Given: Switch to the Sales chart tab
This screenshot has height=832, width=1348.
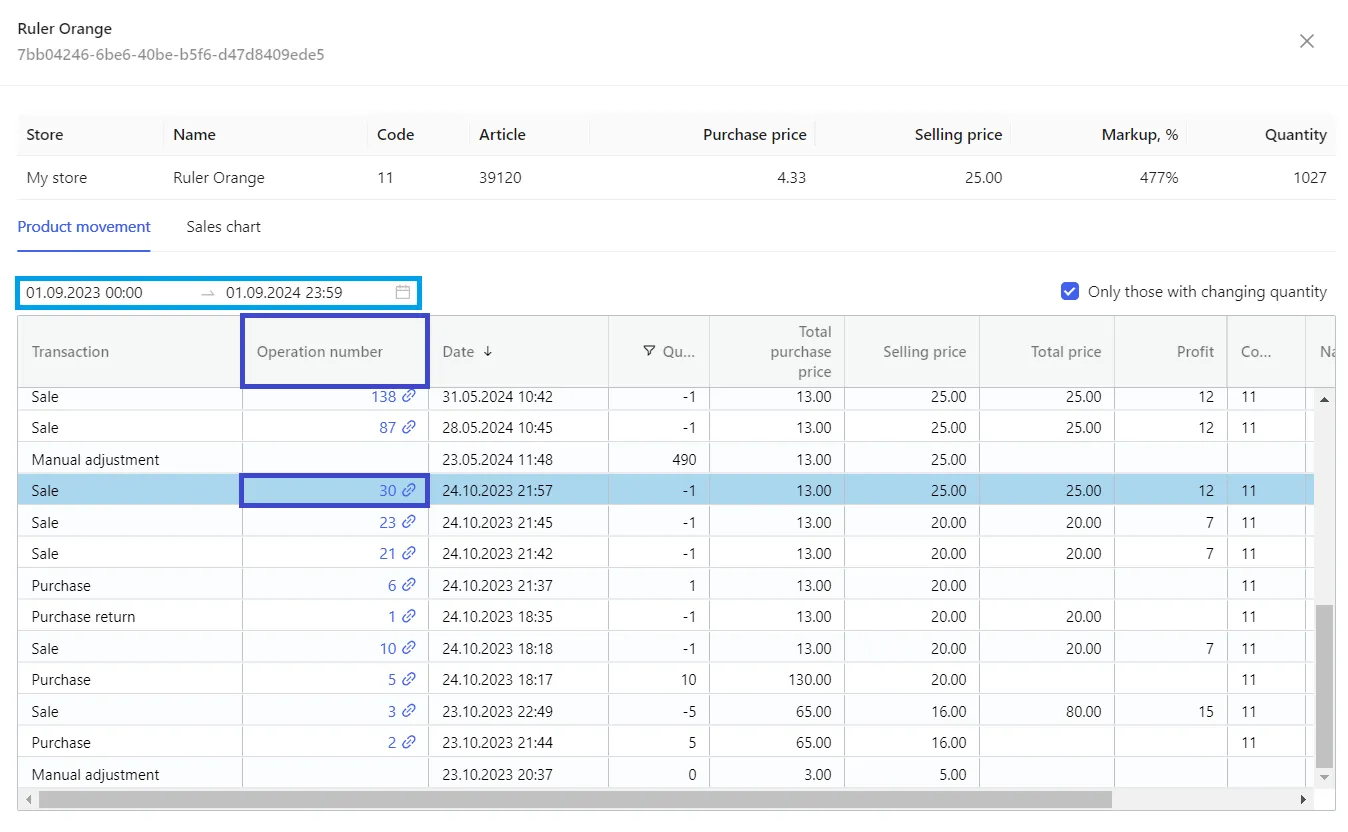Looking at the screenshot, I should (223, 227).
